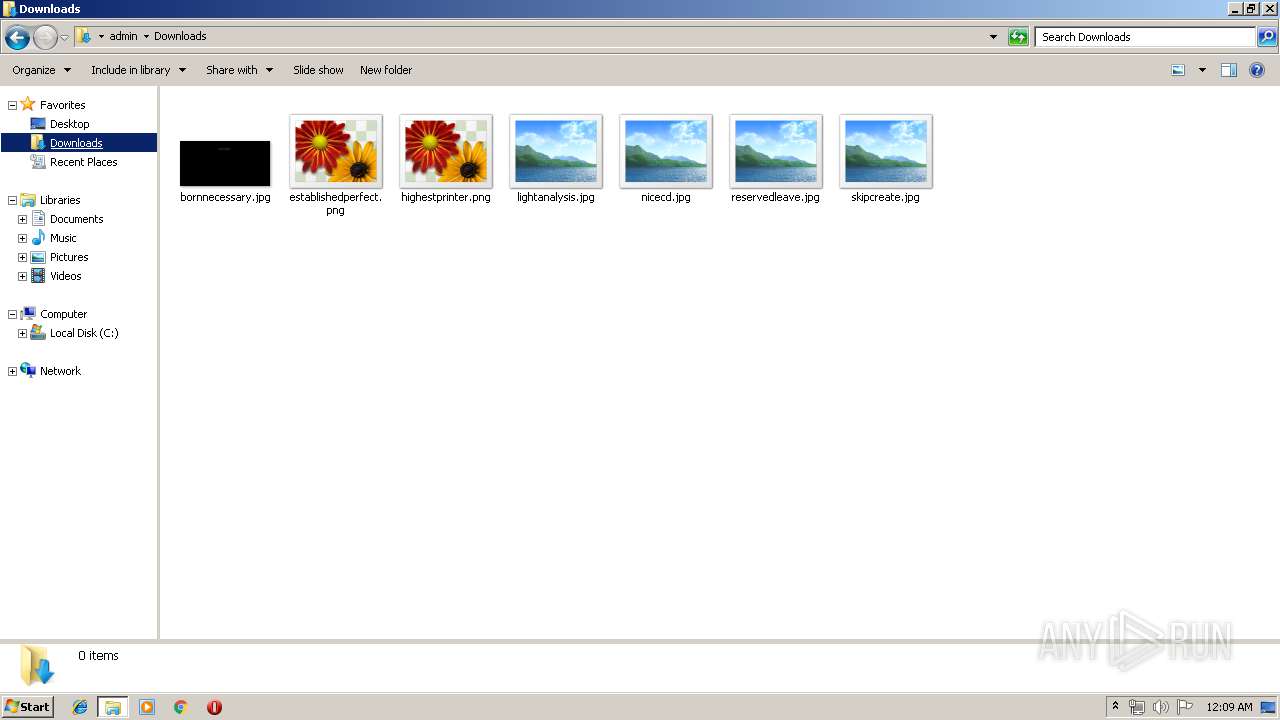Screen dimensions: 1280x720
Task: Launch Google Chrome from taskbar
Action: coord(181,707)
